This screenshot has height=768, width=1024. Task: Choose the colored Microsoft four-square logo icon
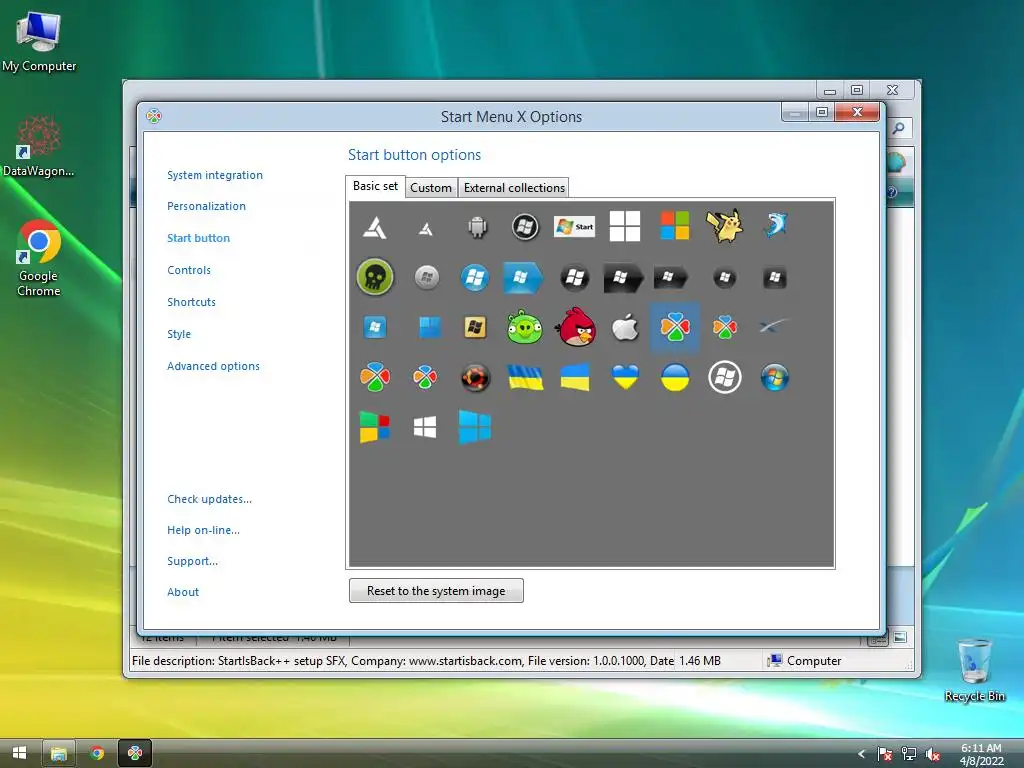[675, 226]
